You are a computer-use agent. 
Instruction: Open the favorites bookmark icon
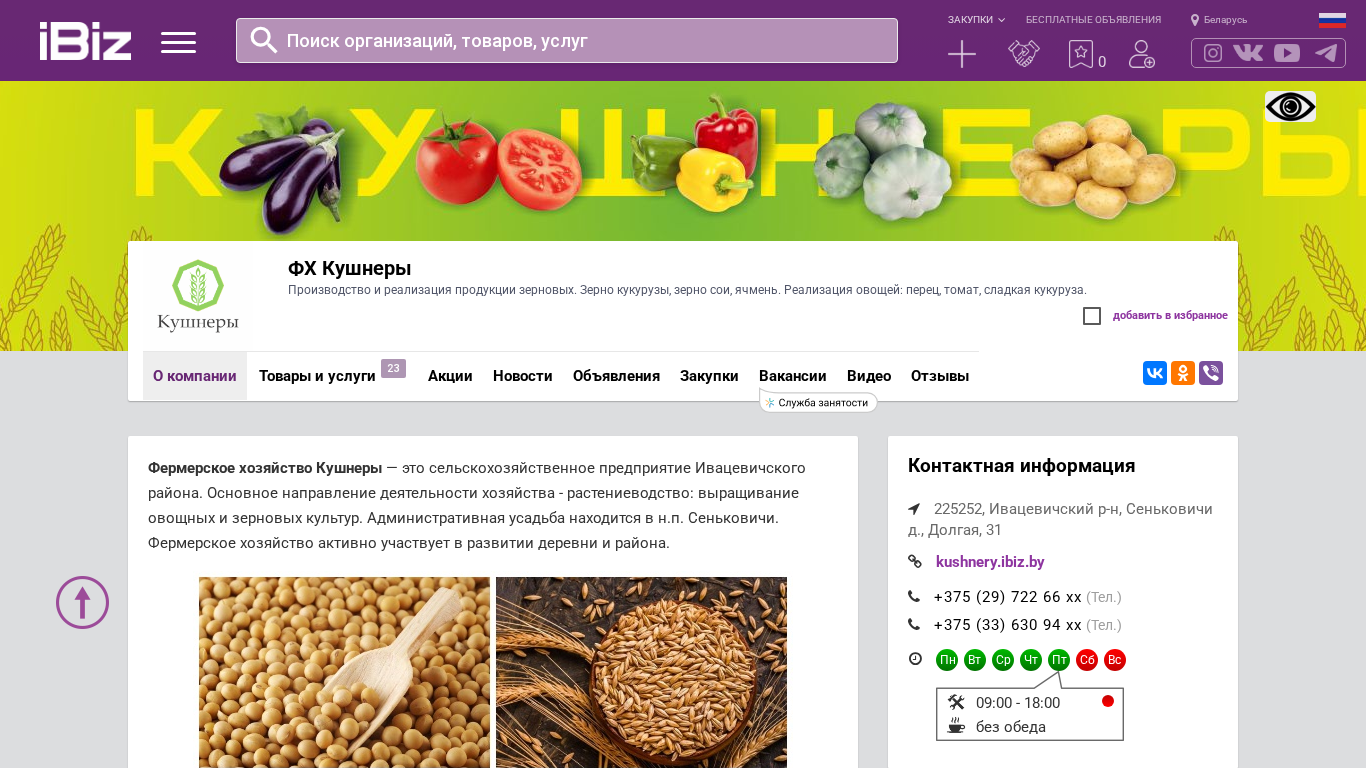tap(1081, 54)
